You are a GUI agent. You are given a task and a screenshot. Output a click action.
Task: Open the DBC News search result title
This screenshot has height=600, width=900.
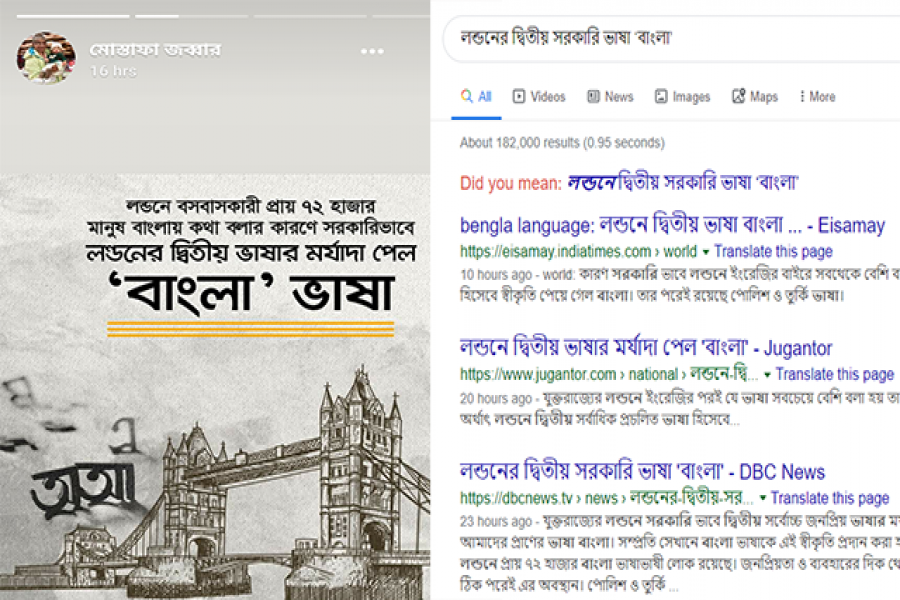pyautogui.click(x=642, y=472)
